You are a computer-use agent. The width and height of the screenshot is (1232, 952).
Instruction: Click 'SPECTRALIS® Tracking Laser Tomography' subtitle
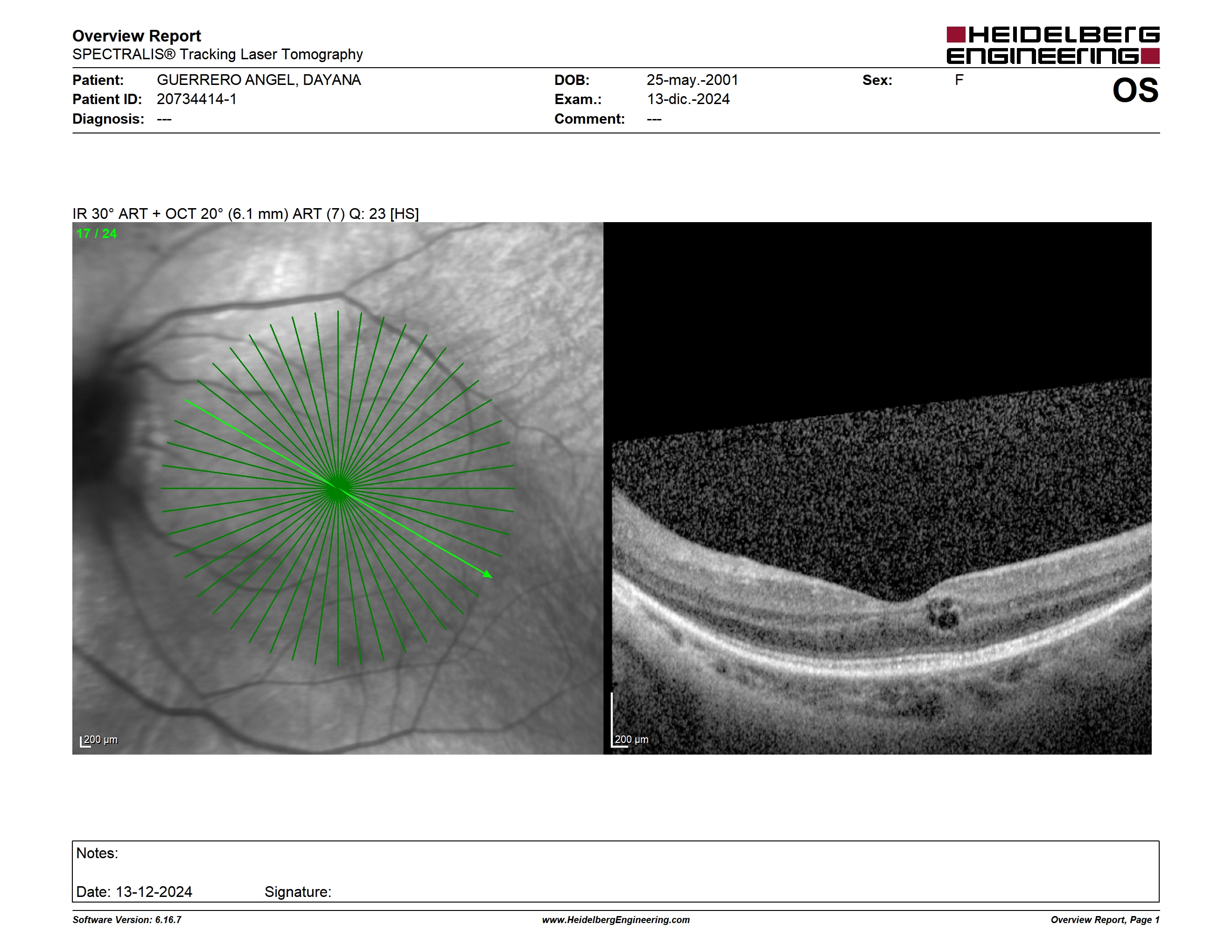tap(217, 54)
